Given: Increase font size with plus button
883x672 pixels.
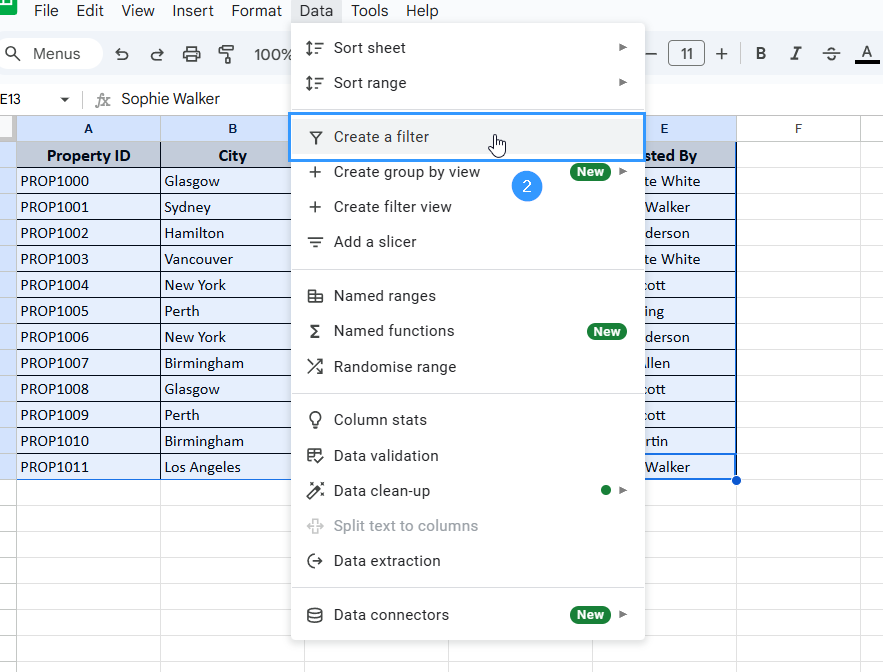Looking at the screenshot, I should click(x=721, y=54).
